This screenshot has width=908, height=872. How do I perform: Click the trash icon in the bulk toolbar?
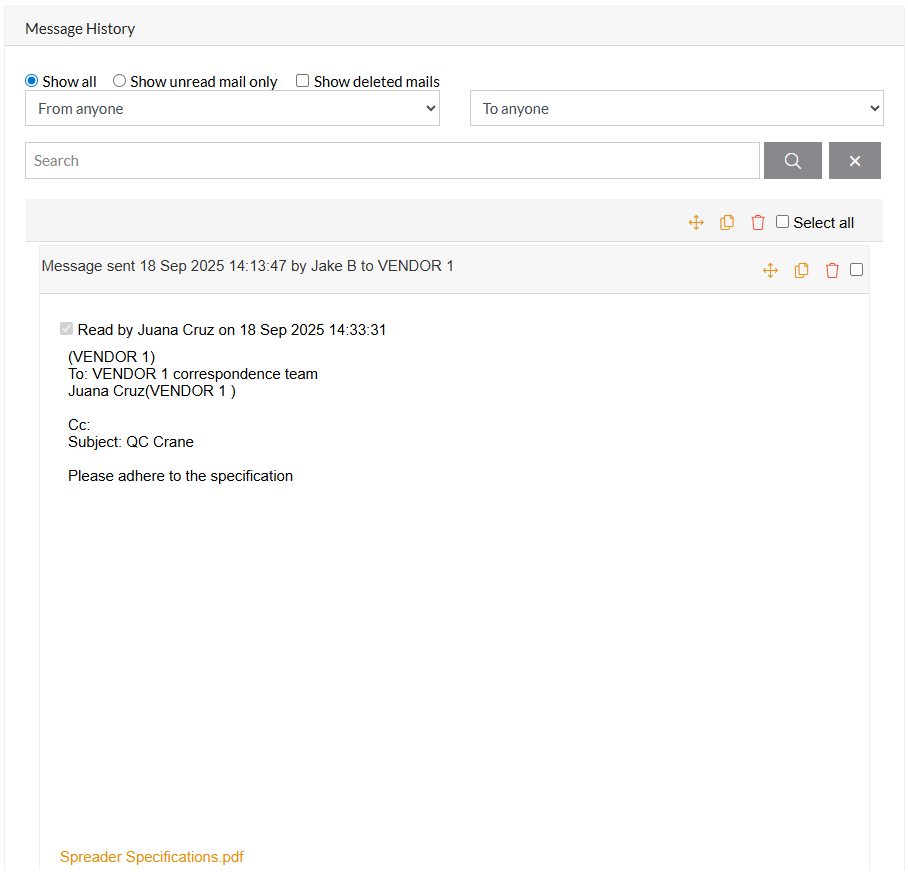pyautogui.click(x=758, y=223)
